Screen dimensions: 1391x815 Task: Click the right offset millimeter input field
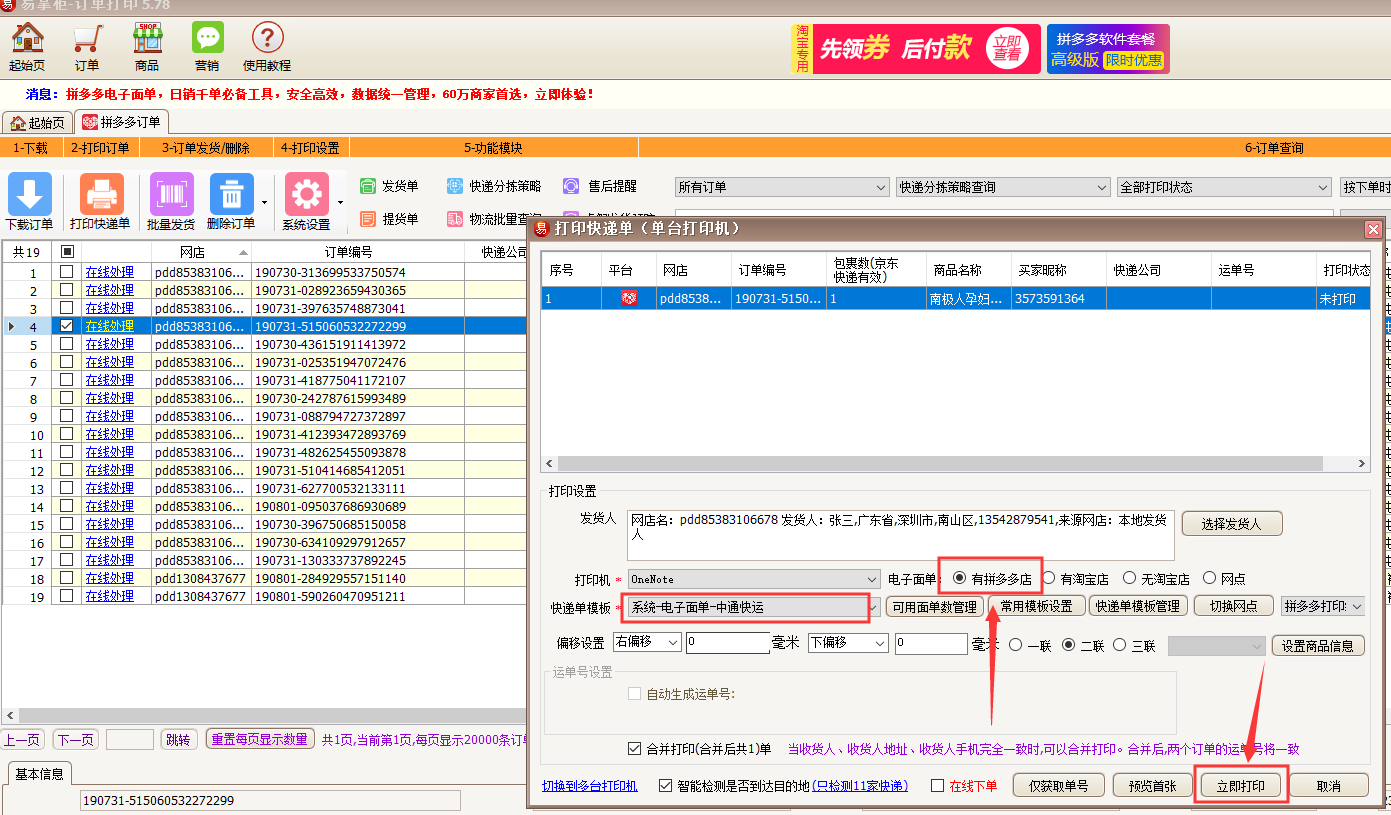click(728, 643)
